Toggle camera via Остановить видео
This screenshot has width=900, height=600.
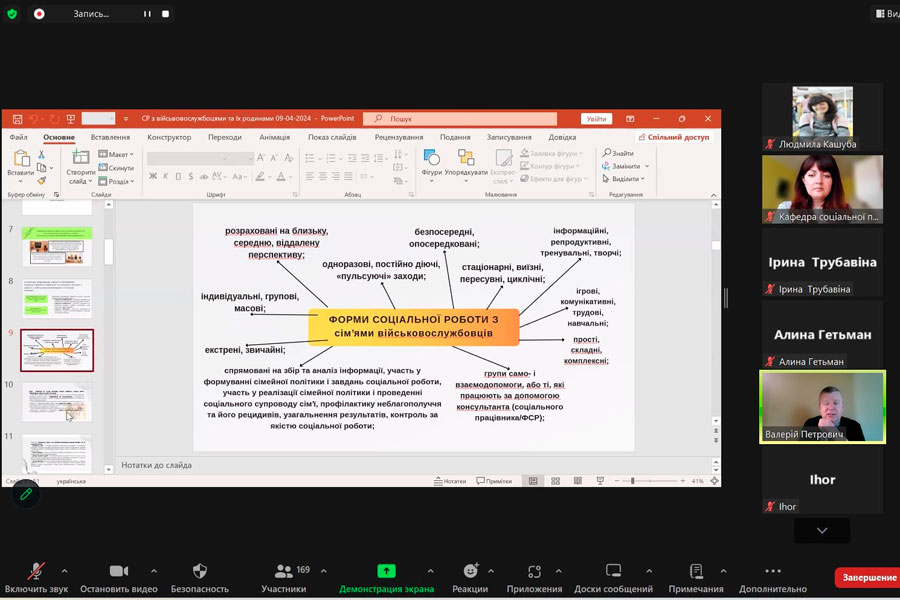coord(118,571)
